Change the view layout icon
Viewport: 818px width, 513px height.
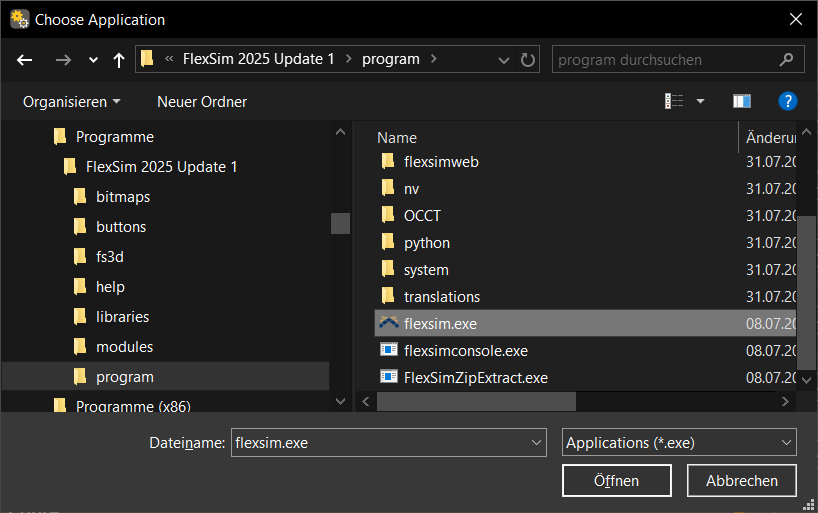point(674,101)
